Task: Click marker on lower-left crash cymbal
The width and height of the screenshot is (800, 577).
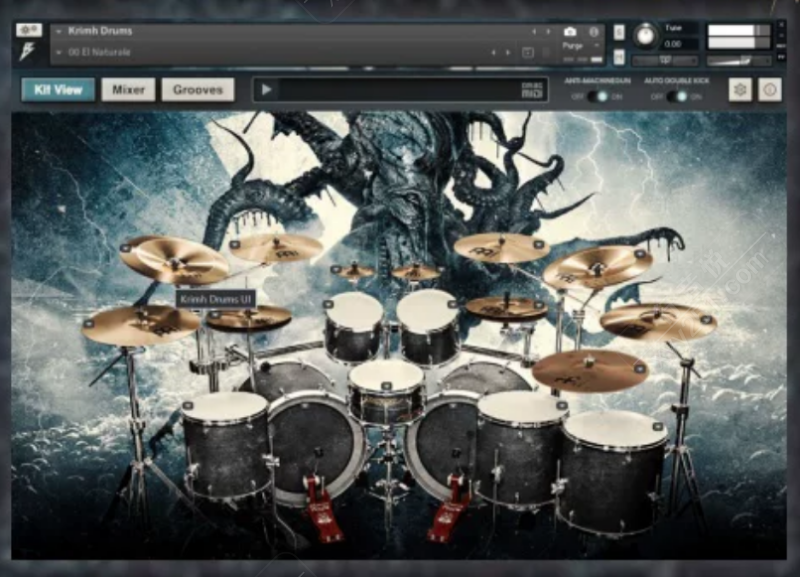Action: click(89, 323)
